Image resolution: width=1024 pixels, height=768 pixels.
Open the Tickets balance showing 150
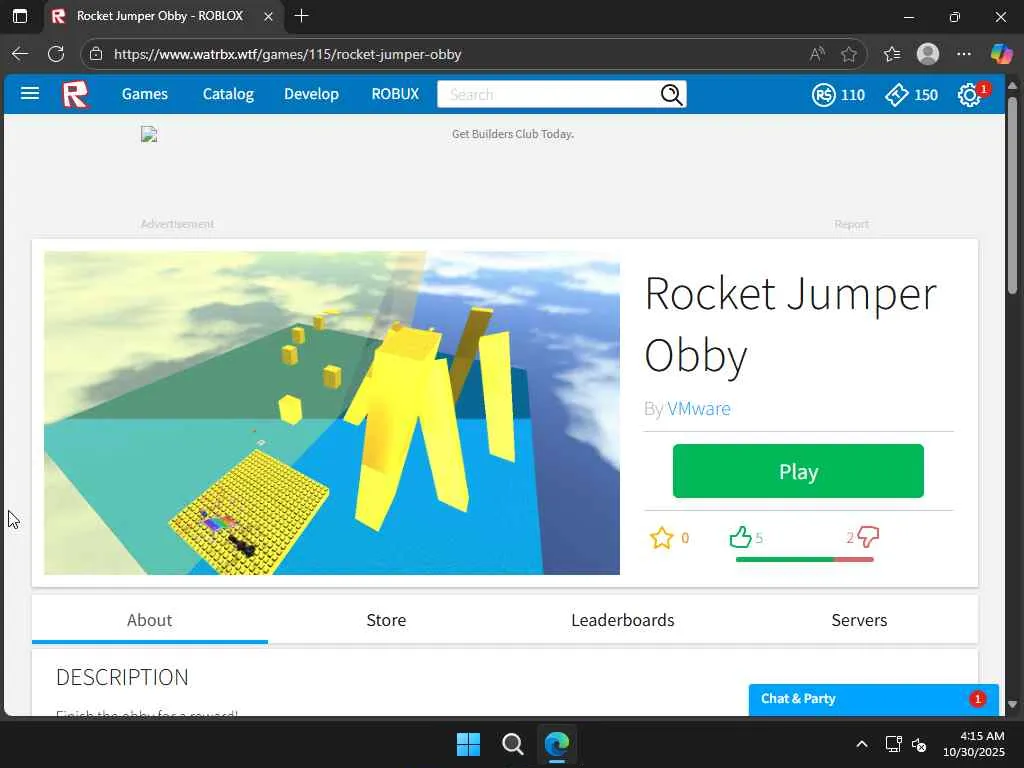coord(912,95)
